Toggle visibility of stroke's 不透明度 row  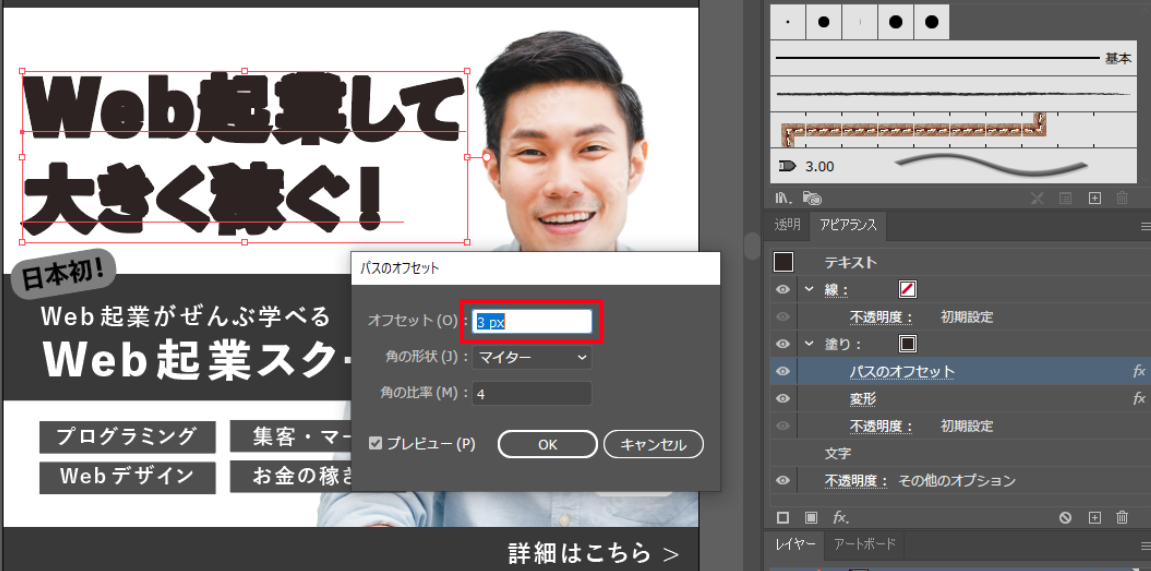(783, 317)
